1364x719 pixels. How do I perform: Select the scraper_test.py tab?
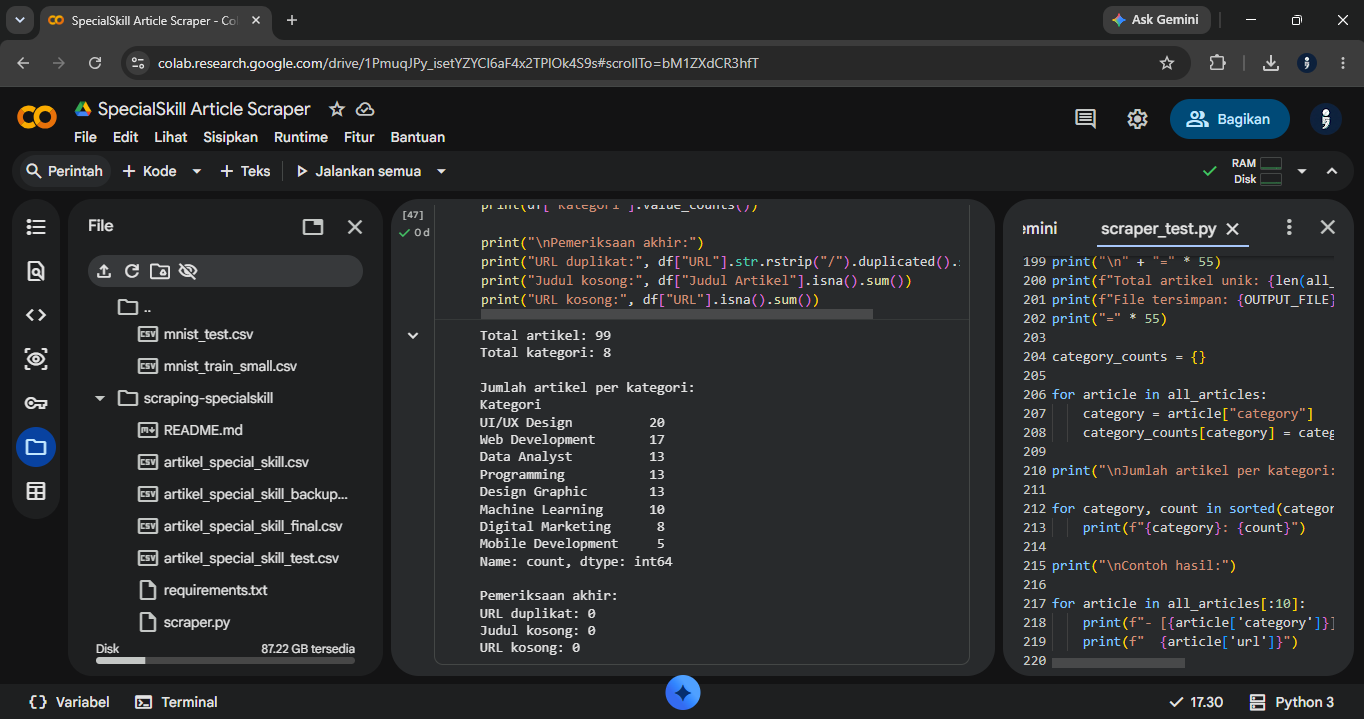pyautogui.click(x=1158, y=228)
